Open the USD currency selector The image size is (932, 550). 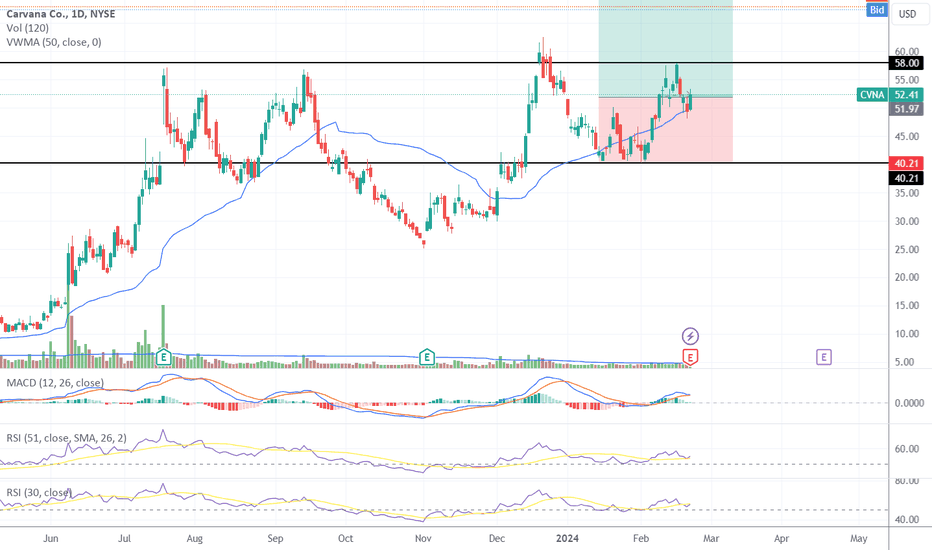point(907,14)
